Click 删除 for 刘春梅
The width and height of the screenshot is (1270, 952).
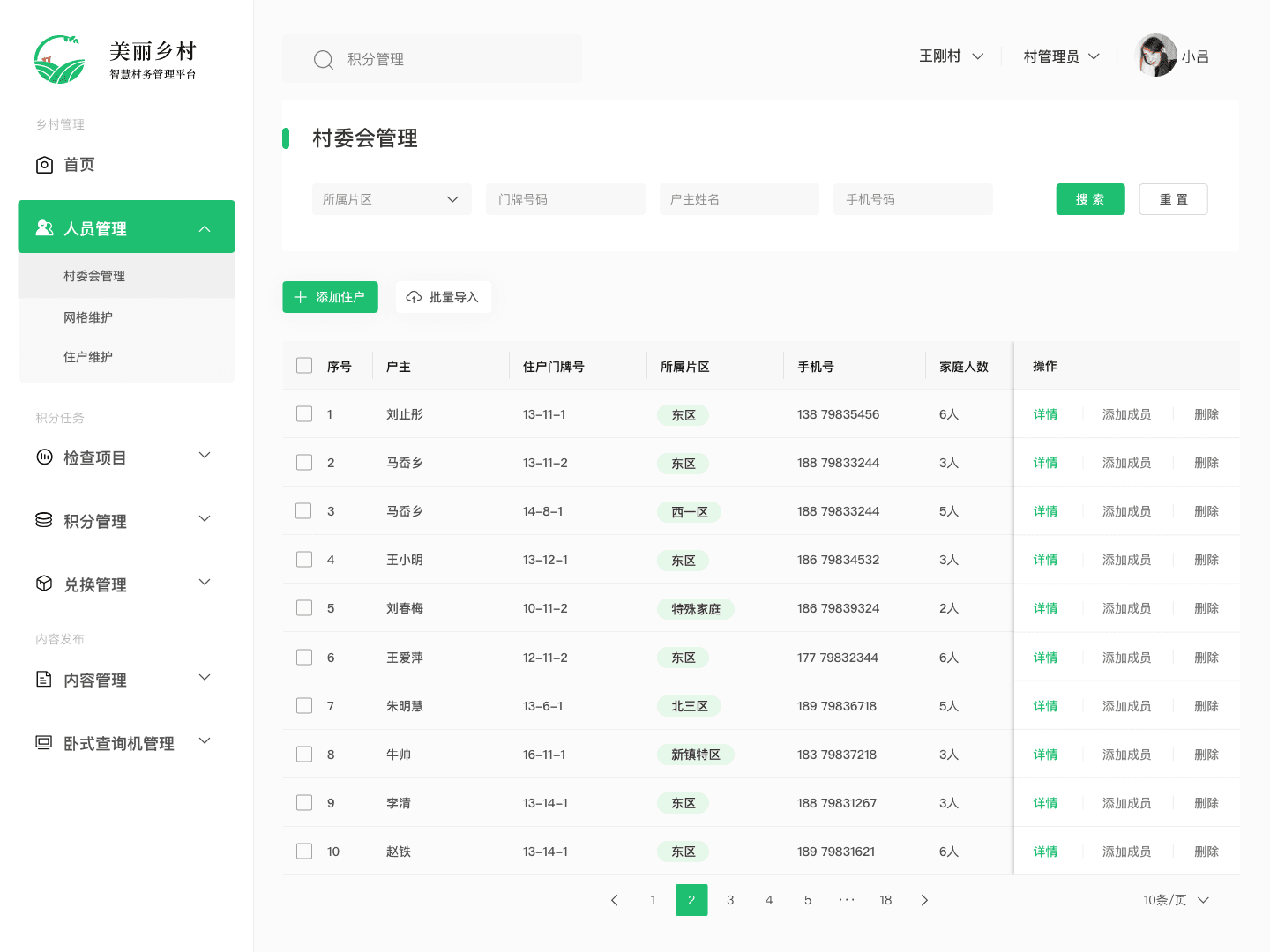point(1206,608)
